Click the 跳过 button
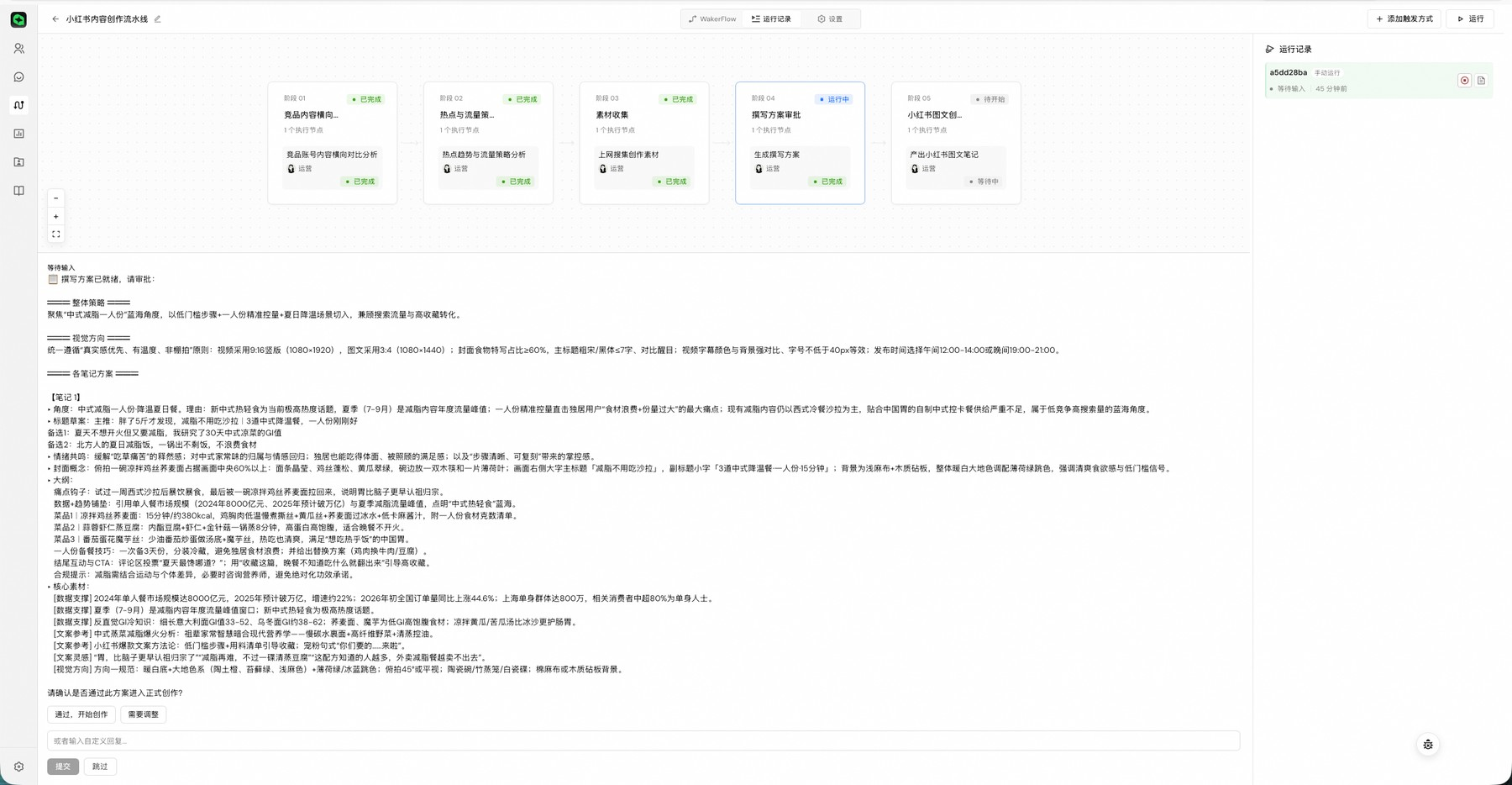The height and width of the screenshot is (785, 1512). 100,767
